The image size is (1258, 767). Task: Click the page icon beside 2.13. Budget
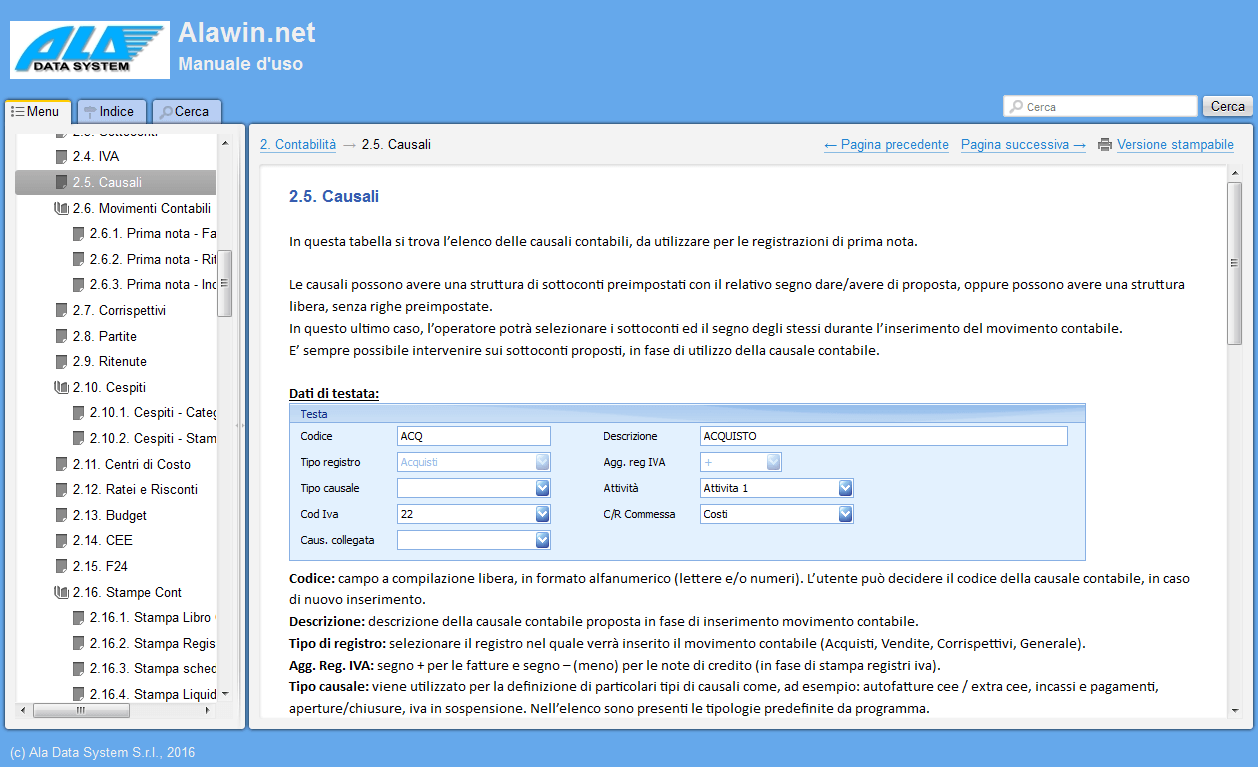pos(62,515)
